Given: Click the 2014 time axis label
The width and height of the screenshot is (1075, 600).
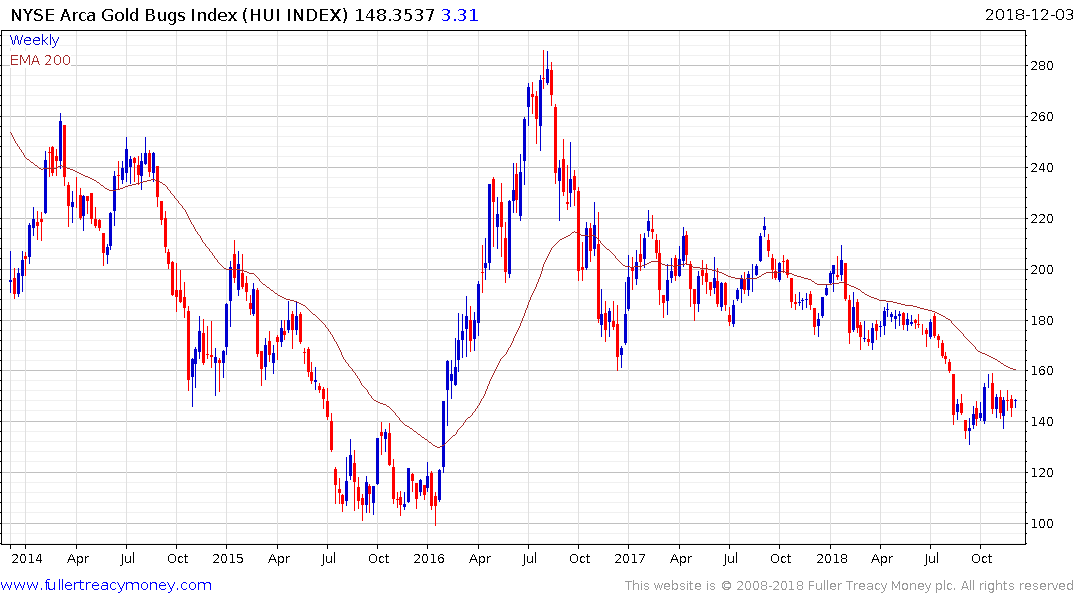Looking at the screenshot, I should click(x=26, y=558).
